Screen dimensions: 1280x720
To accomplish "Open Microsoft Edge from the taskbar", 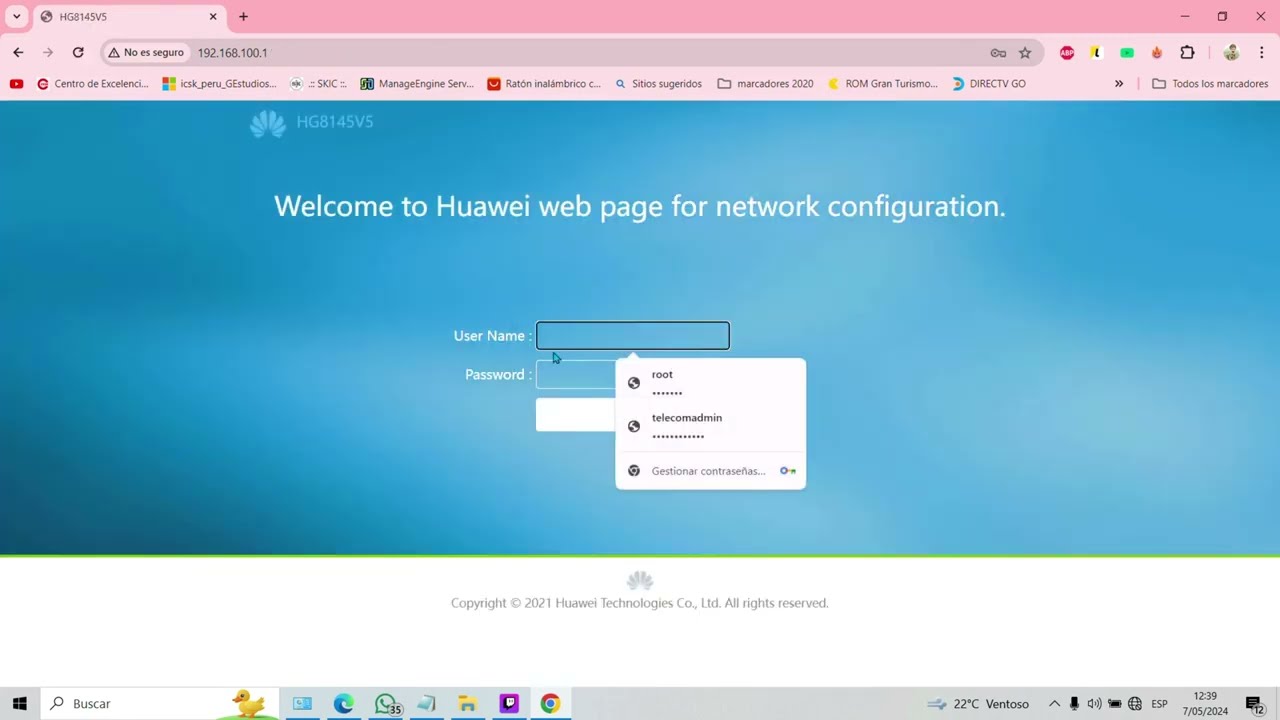I will tap(344, 704).
